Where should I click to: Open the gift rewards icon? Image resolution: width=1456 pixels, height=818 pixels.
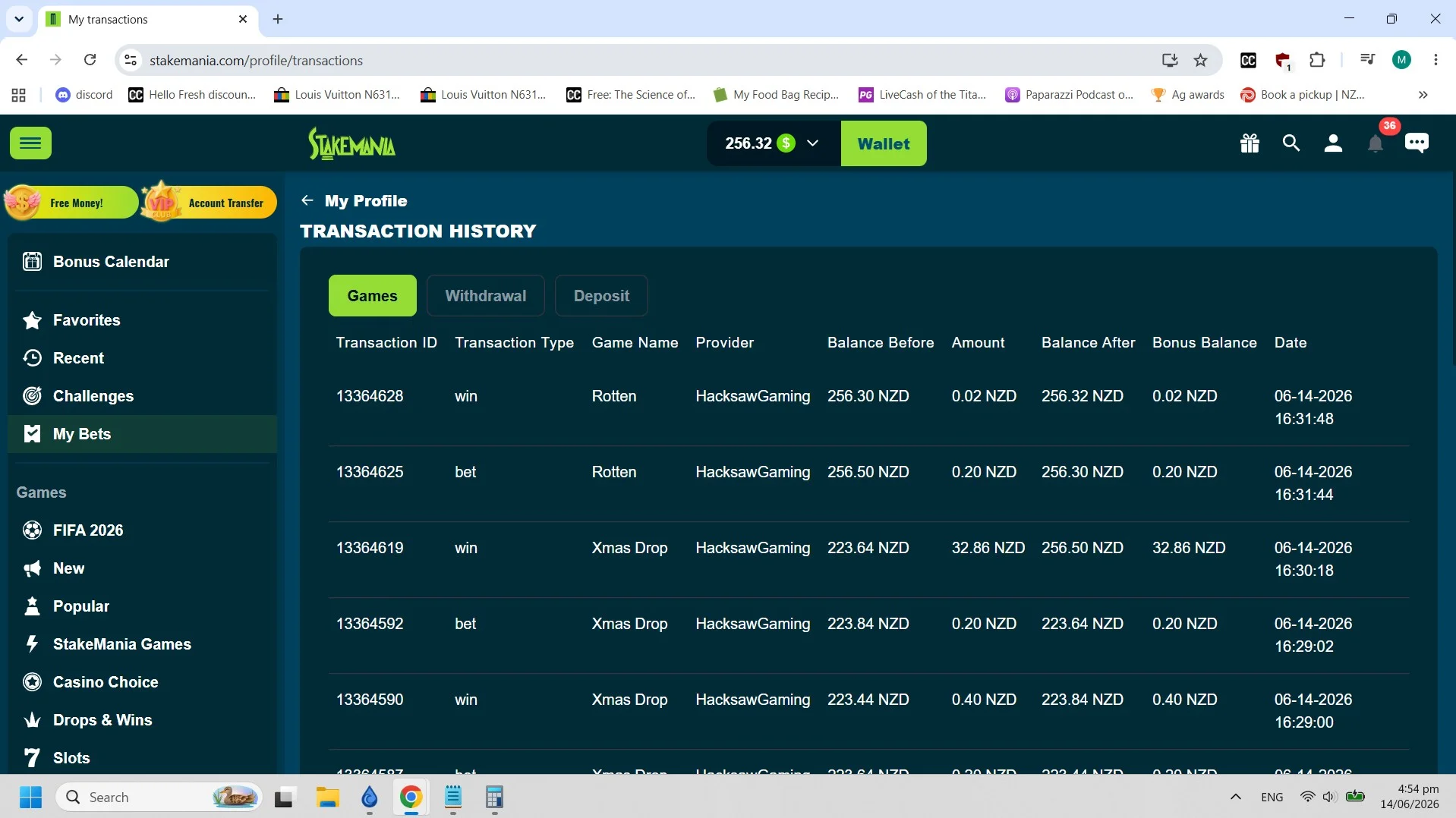pos(1250,143)
